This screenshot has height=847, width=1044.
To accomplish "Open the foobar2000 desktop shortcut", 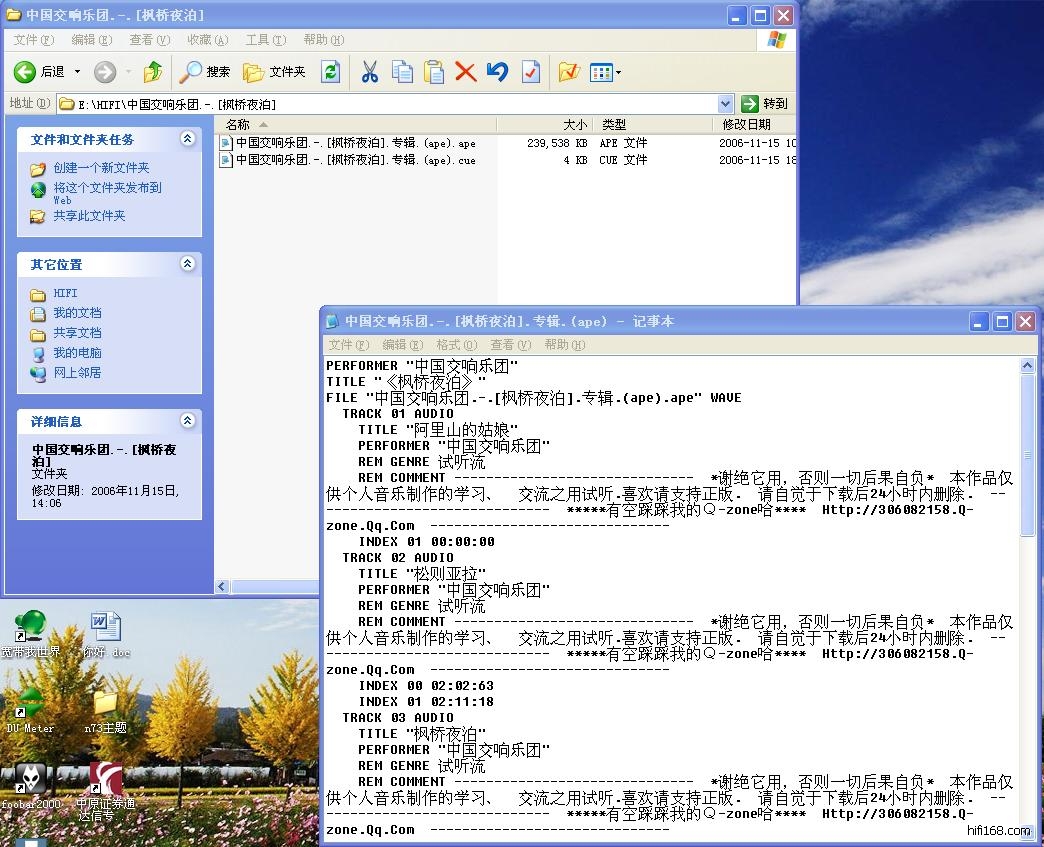I will coord(29,782).
